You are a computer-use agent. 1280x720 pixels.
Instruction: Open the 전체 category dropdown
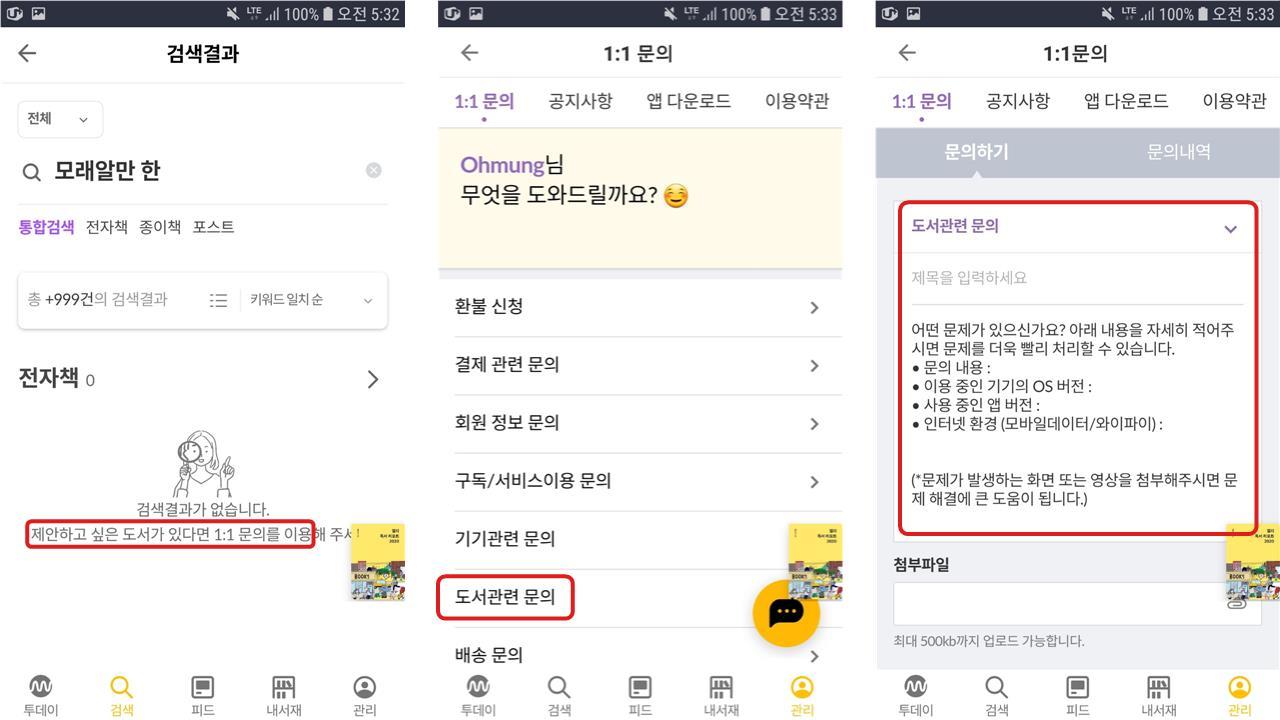coord(60,119)
